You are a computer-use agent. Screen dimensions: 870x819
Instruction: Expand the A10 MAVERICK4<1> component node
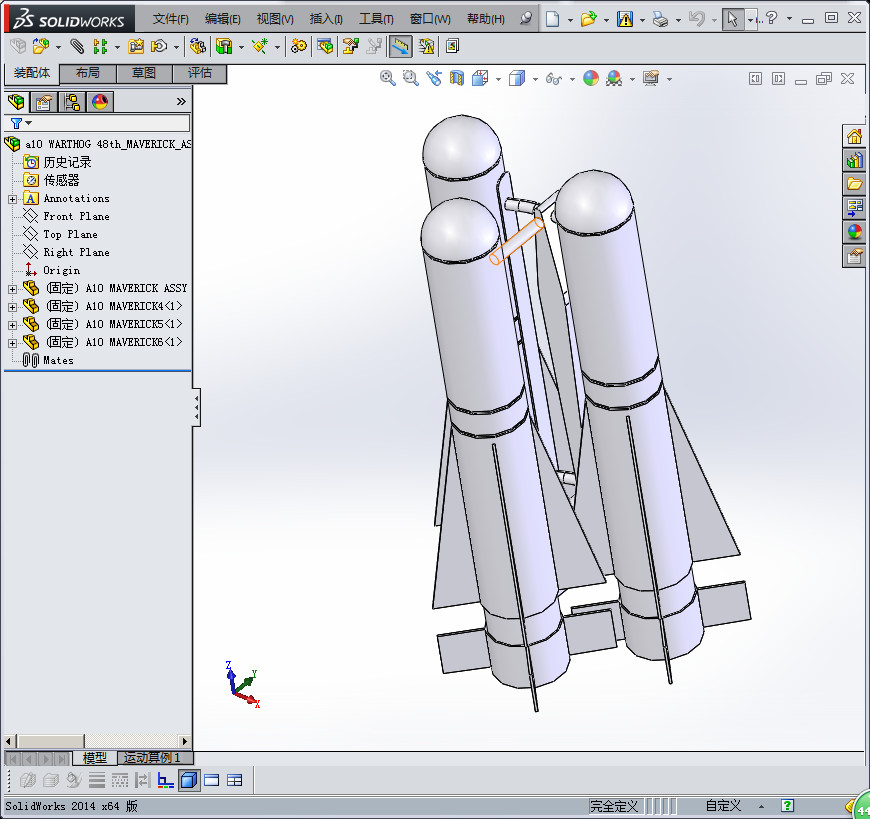coord(12,307)
